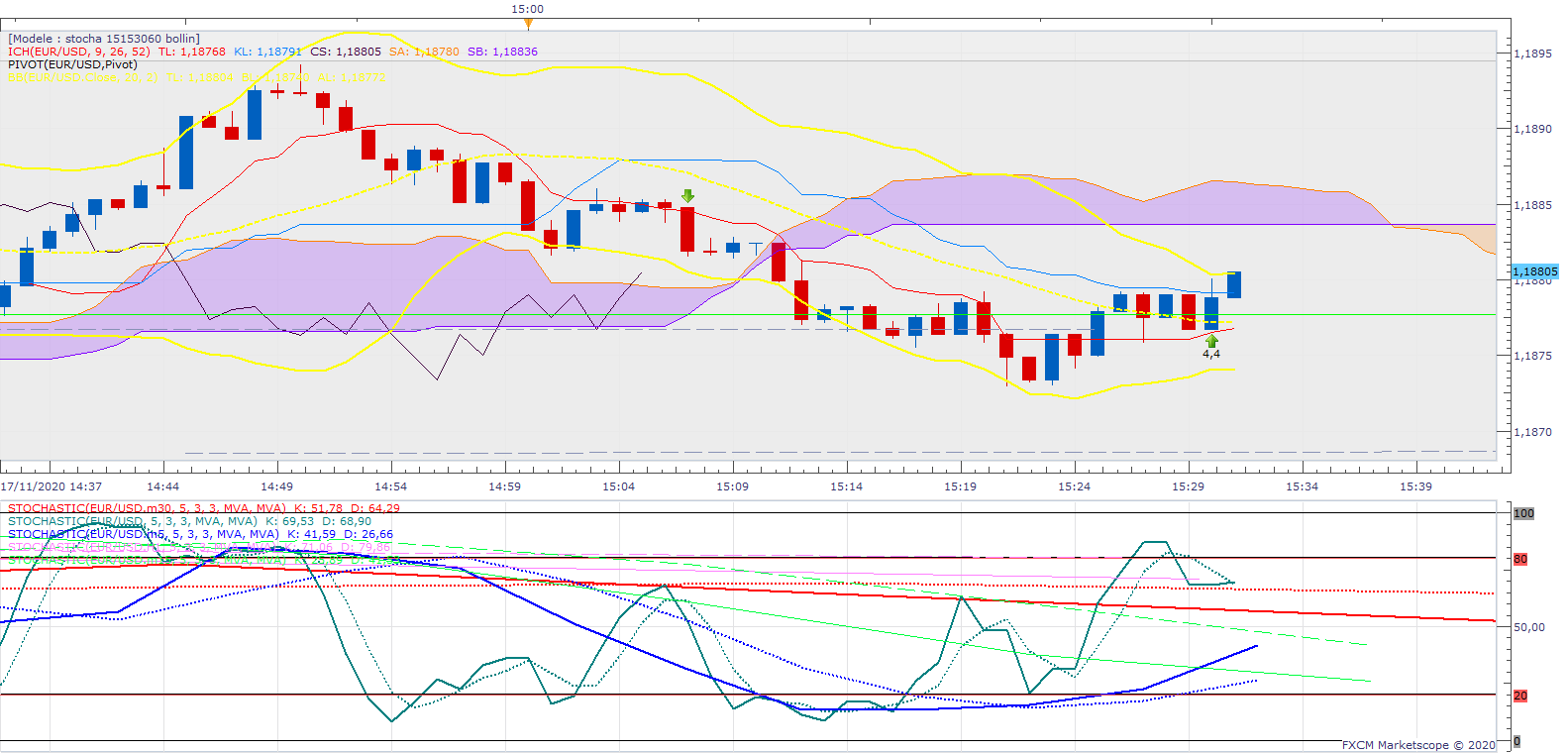This screenshot has width=1568, height=753.
Task: Click the 15:39 time axis label
Action: [1416, 486]
